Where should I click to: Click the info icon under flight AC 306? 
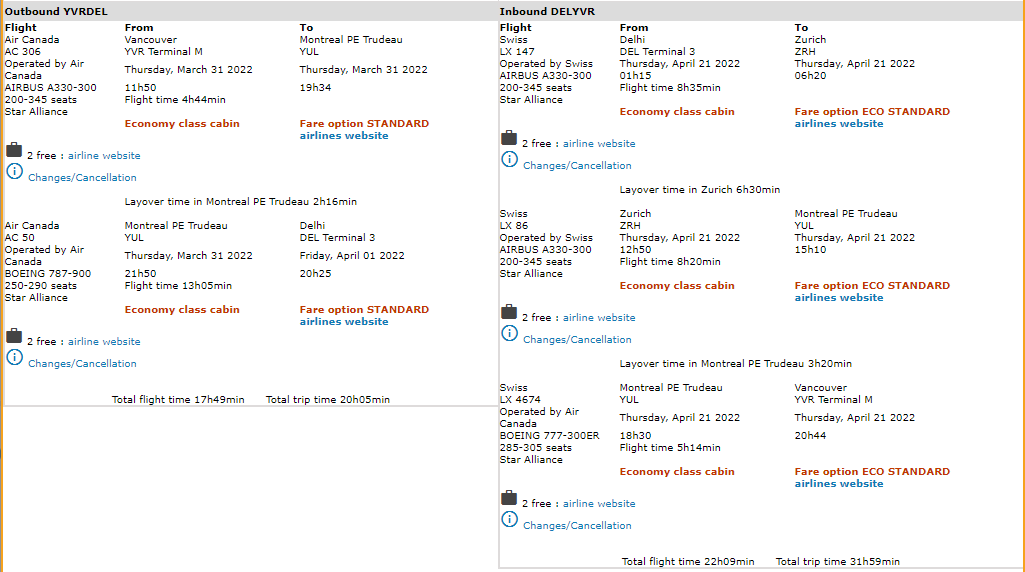coord(14,172)
